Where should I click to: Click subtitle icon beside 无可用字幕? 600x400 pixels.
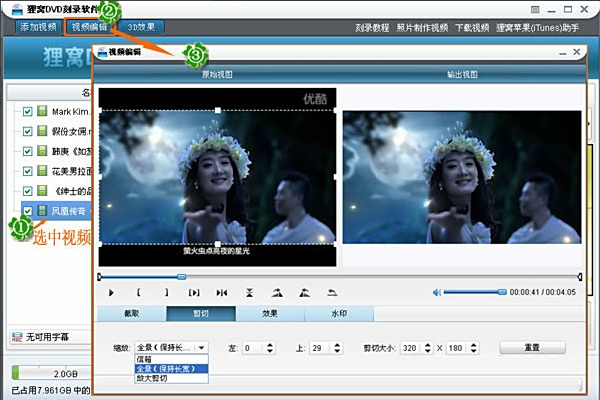tap(17, 337)
